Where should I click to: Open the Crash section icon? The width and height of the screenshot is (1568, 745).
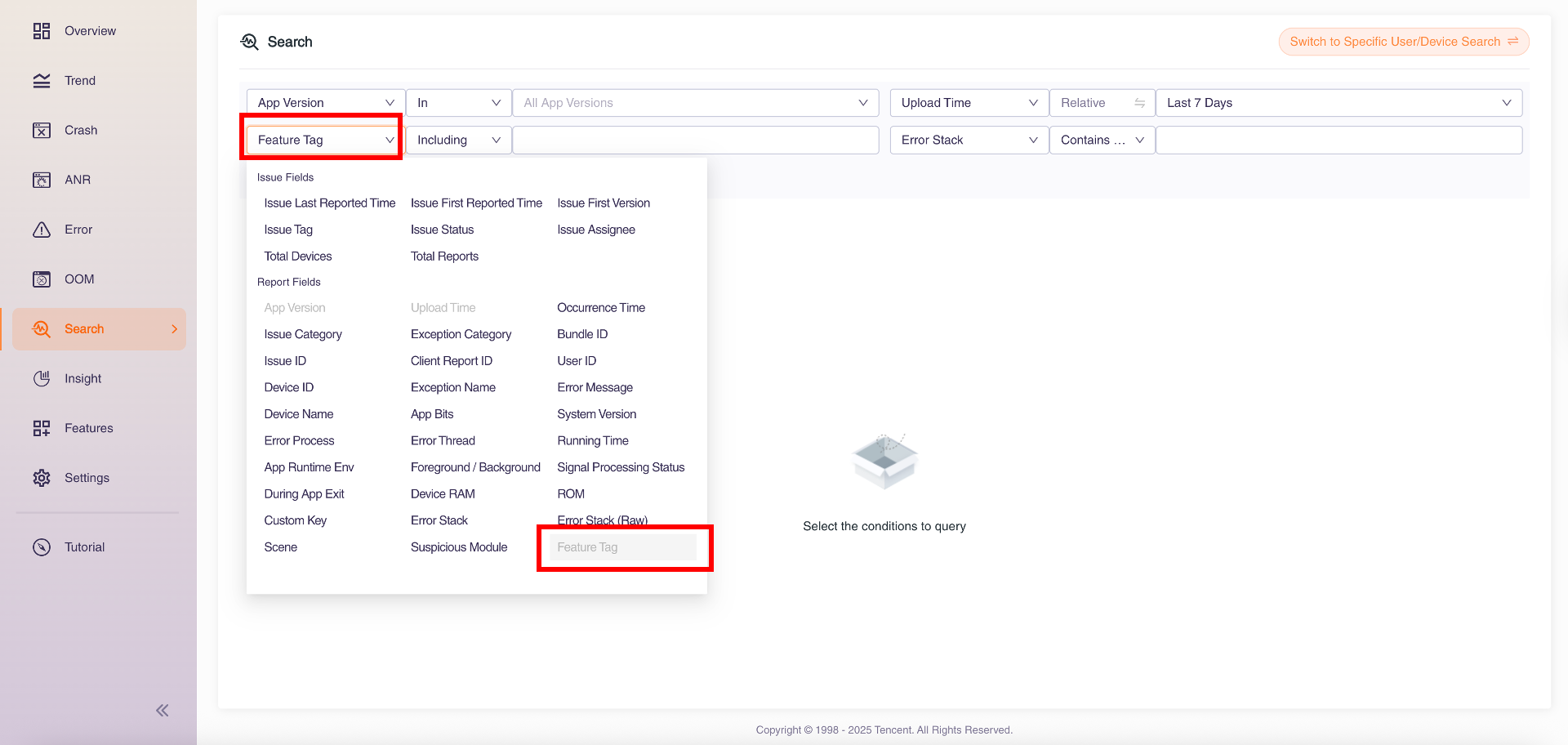coord(42,131)
